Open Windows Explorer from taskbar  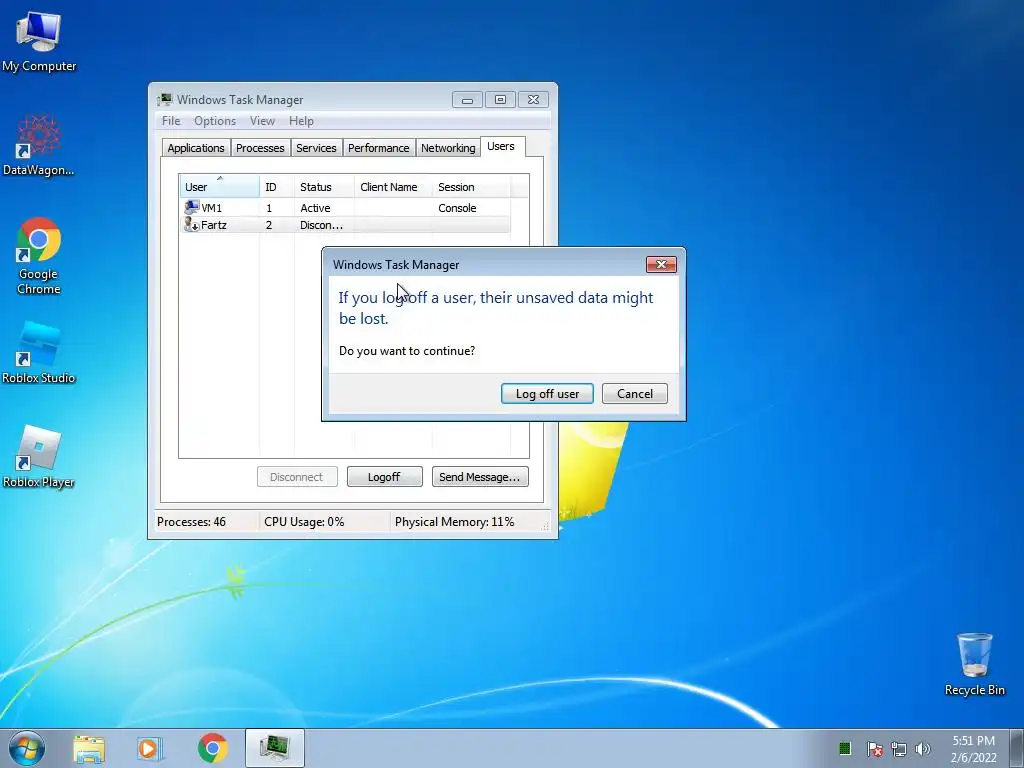click(x=89, y=748)
